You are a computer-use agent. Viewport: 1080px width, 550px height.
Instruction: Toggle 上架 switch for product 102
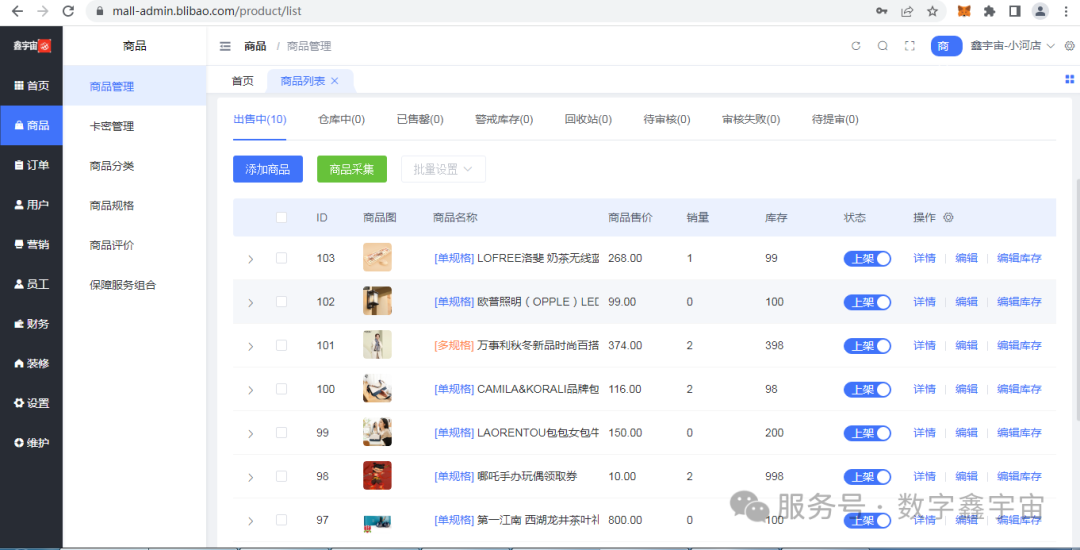[x=867, y=302]
